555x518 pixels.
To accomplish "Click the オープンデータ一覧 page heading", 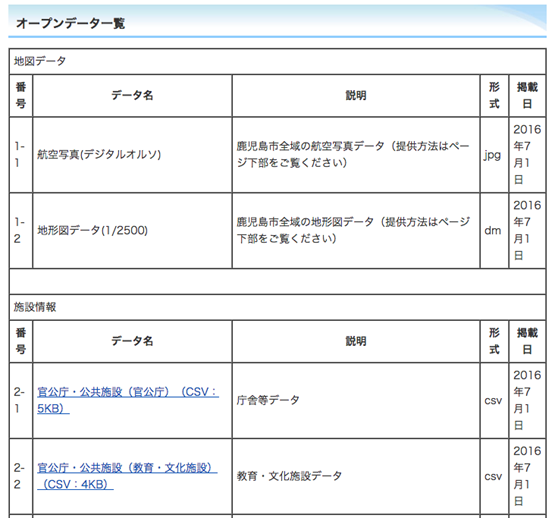I will pos(70,23).
